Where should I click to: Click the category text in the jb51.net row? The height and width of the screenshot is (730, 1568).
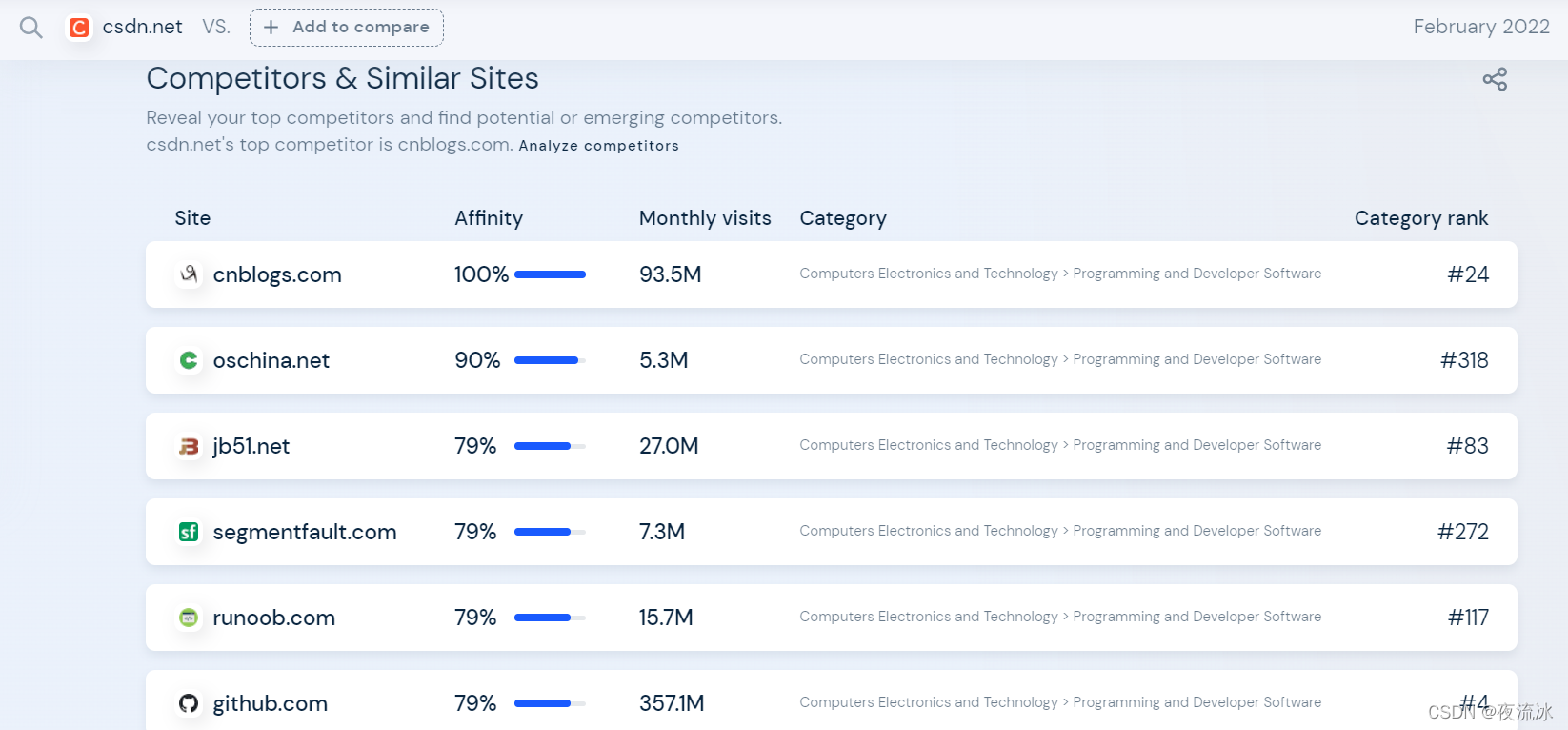point(1060,445)
